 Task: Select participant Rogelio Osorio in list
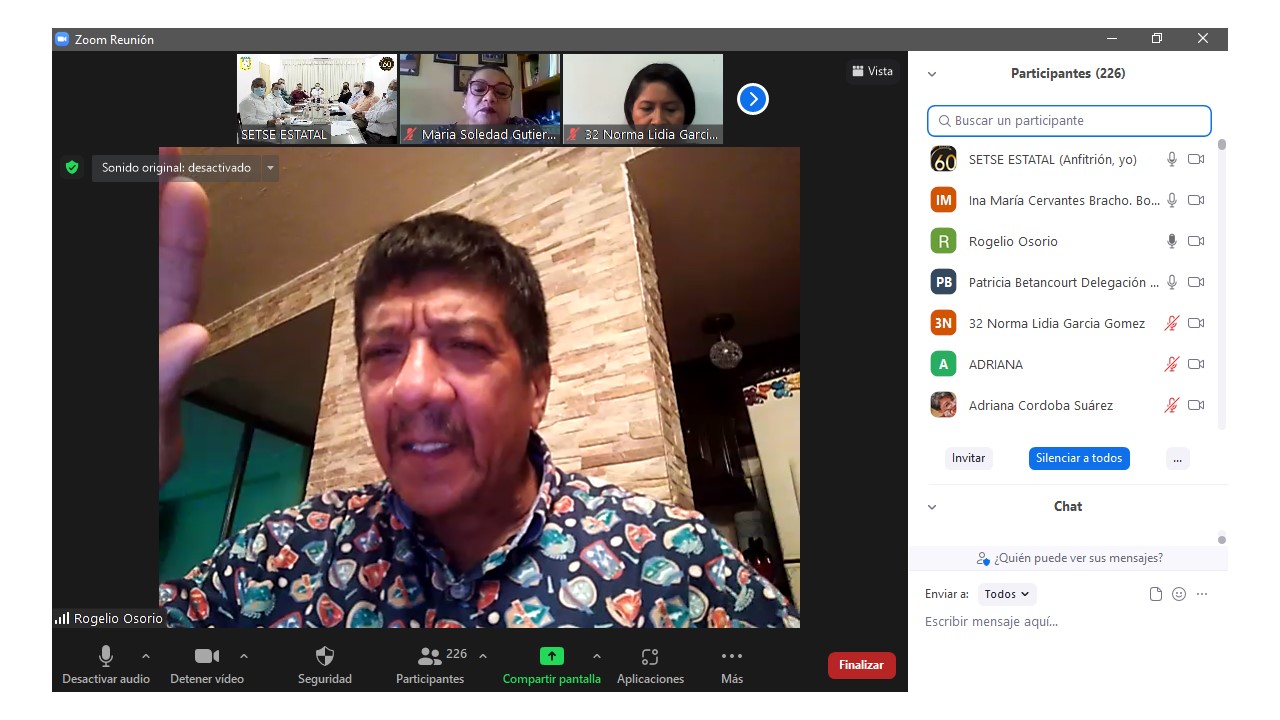[1067, 241]
